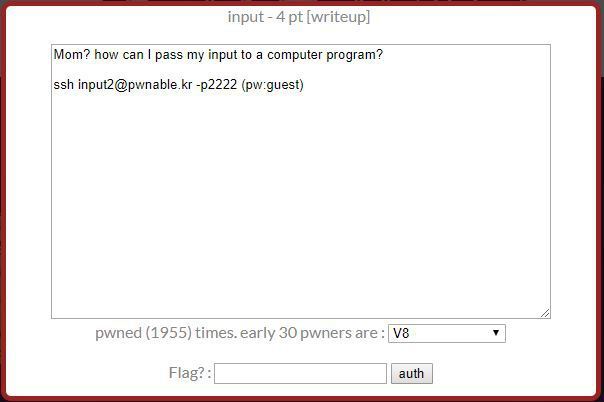Click the dropdown arrow beside V8
Image resolution: width=604 pixels, height=402 pixels.
tap(496, 333)
